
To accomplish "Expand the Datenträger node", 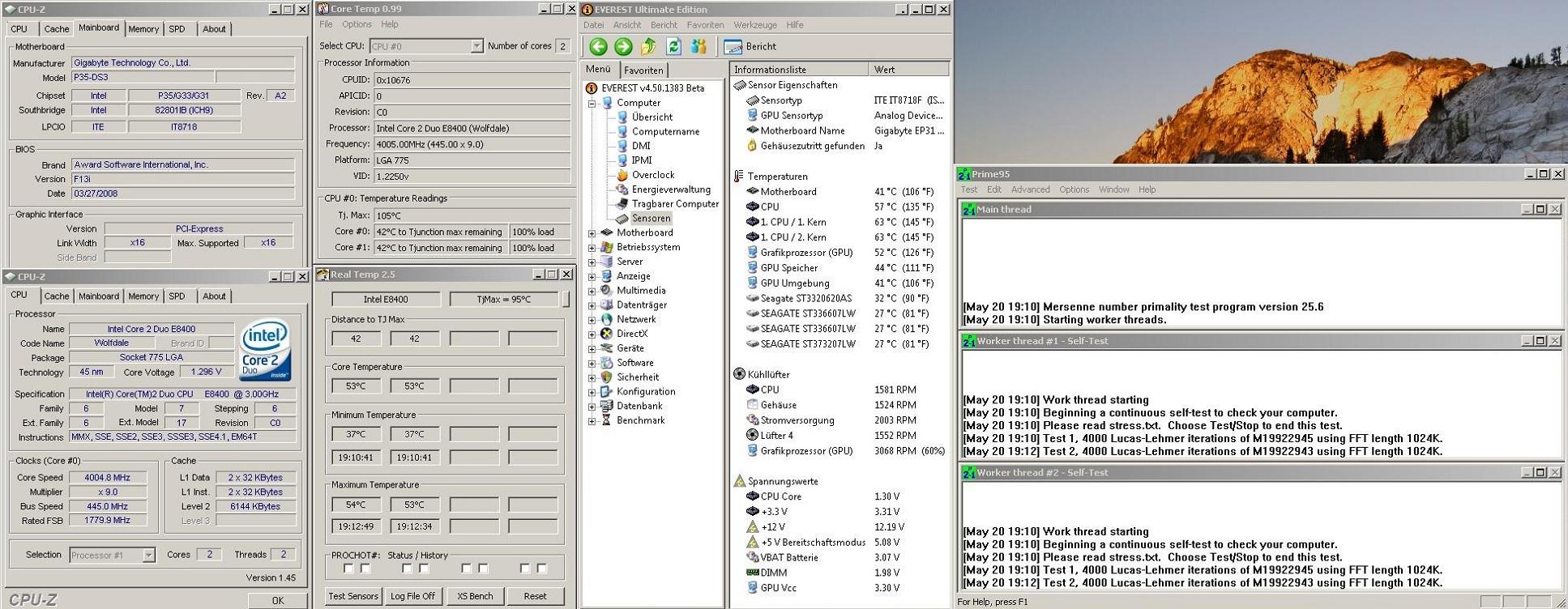I will pos(592,305).
